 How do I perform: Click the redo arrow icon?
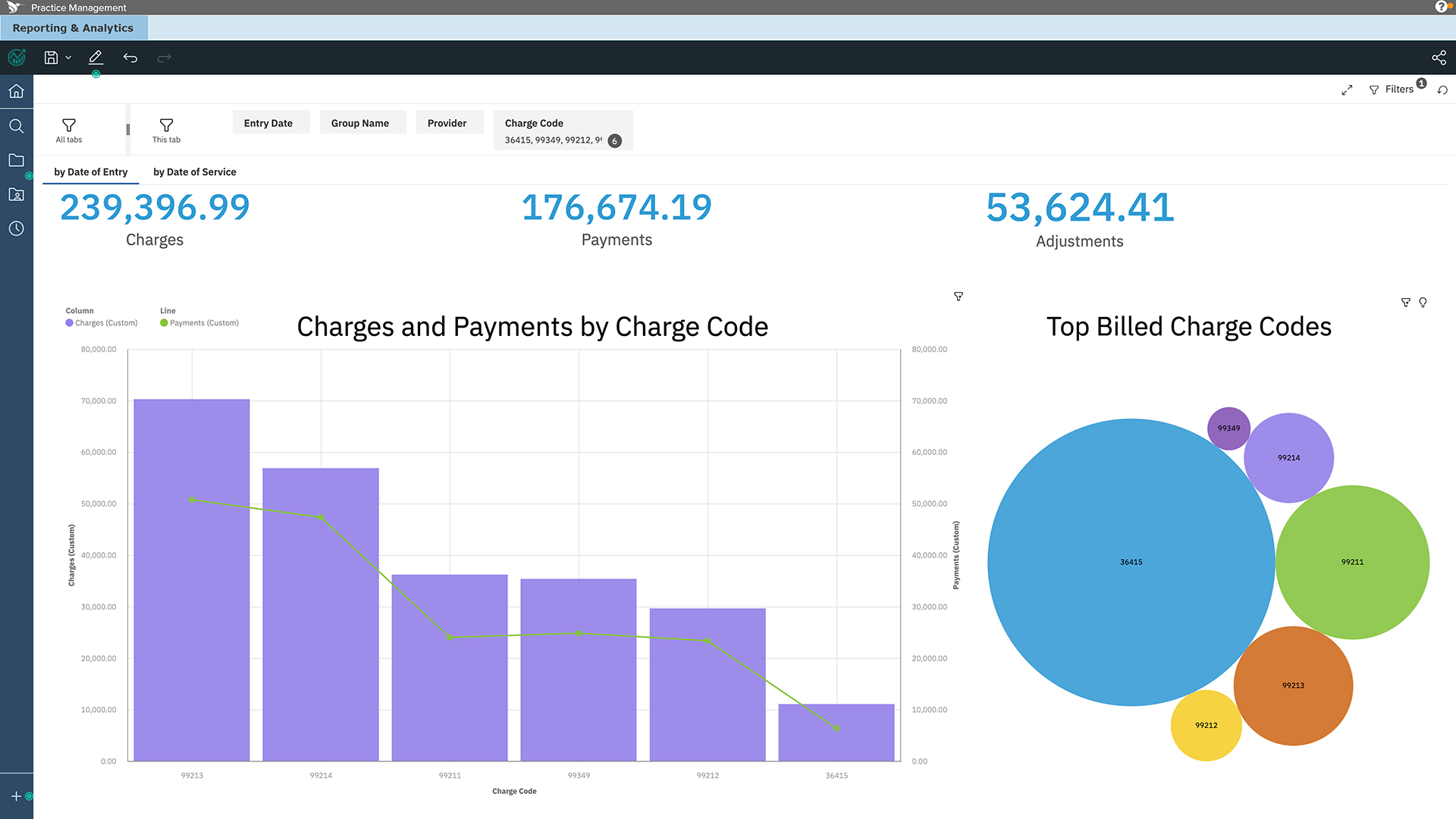click(165, 57)
